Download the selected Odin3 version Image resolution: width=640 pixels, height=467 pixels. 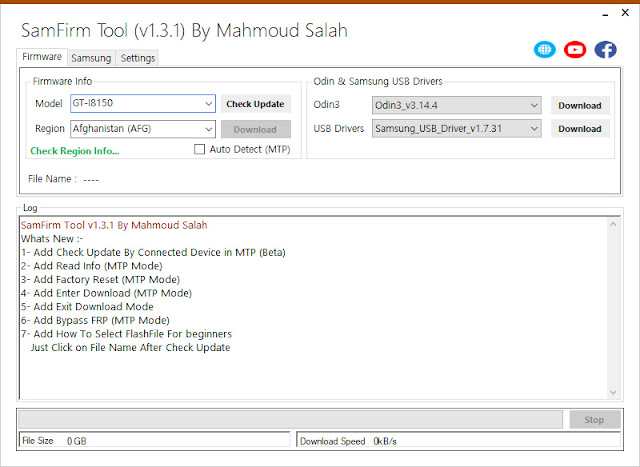(580, 106)
